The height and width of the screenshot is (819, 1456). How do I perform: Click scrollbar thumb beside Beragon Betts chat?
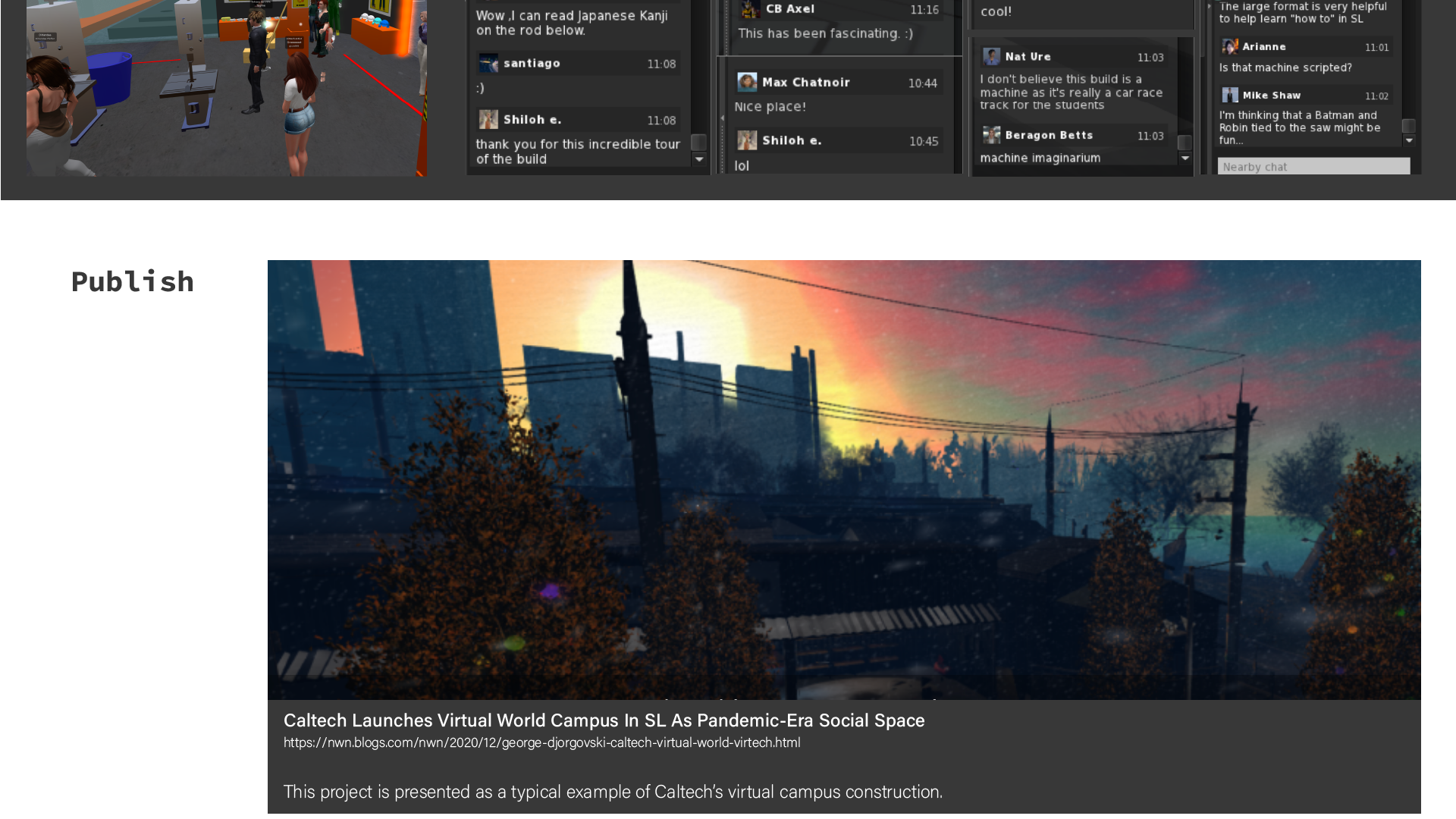tap(1184, 143)
